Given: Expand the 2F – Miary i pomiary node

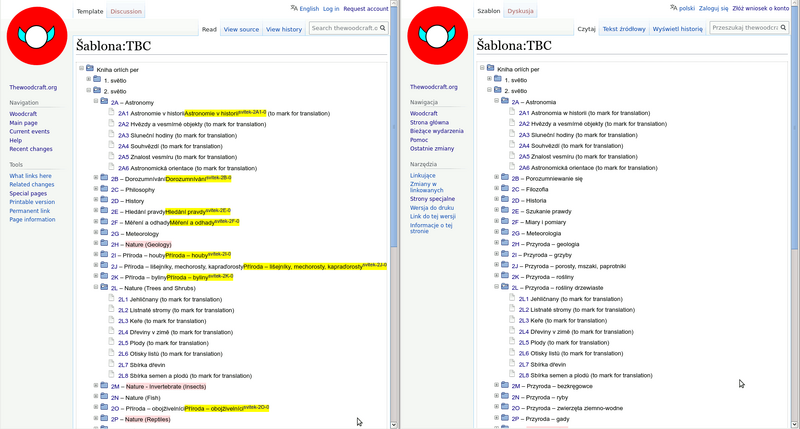Looking at the screenshot, I should [496, 221].
